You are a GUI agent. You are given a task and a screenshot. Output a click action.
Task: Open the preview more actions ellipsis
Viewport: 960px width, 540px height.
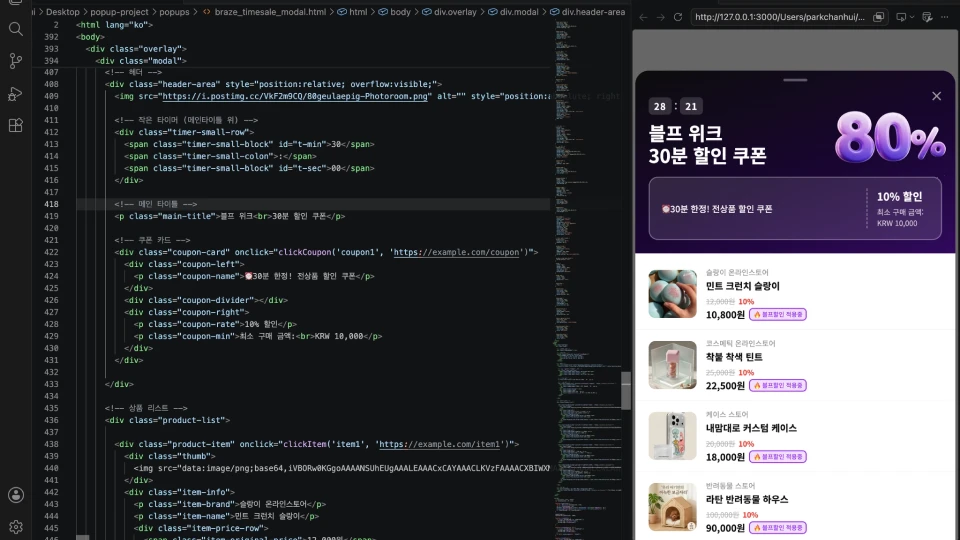[945, 17]
